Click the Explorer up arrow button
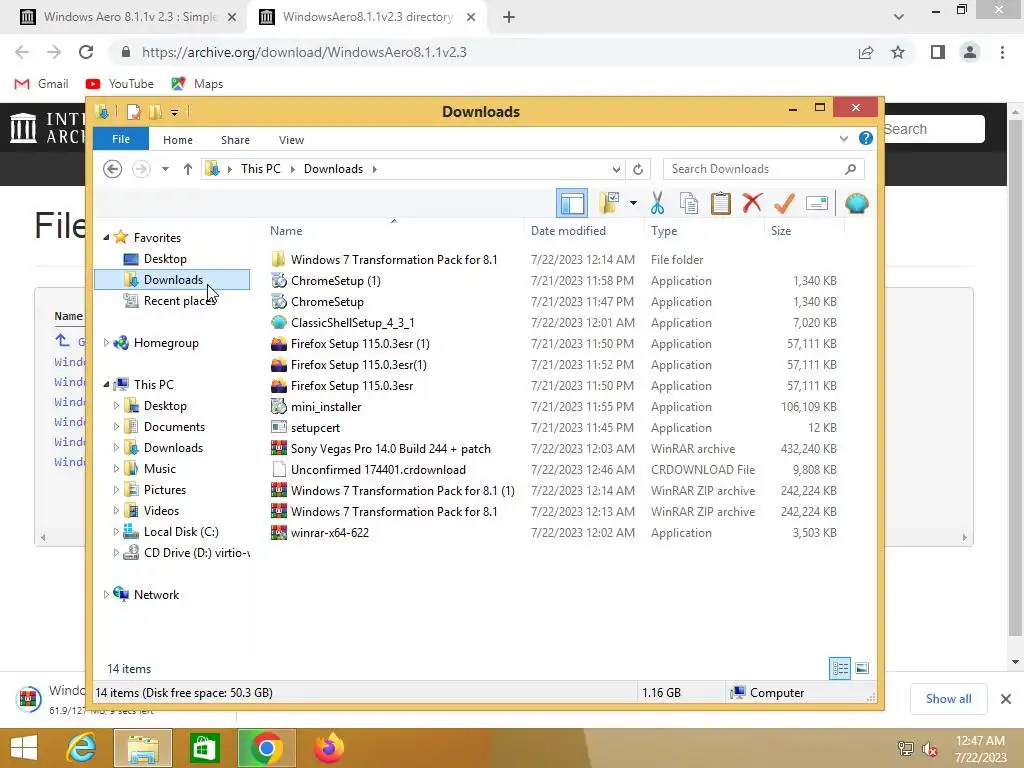The image size is (1024, 768). pos(187,169)
